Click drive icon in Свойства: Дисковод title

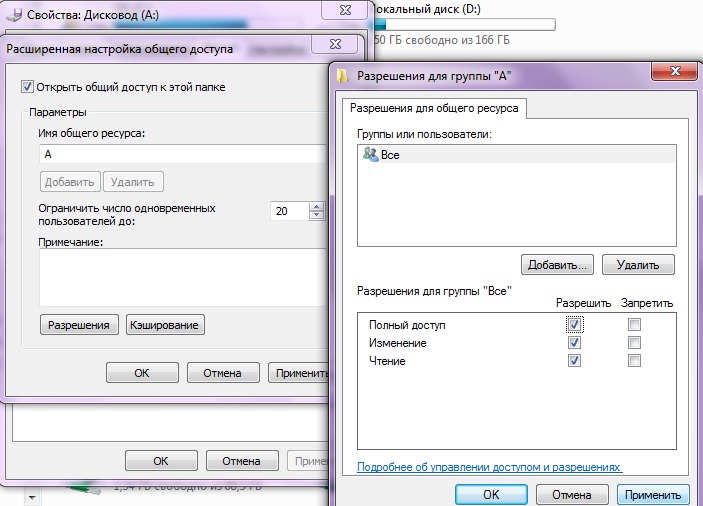tap(14, 15)
